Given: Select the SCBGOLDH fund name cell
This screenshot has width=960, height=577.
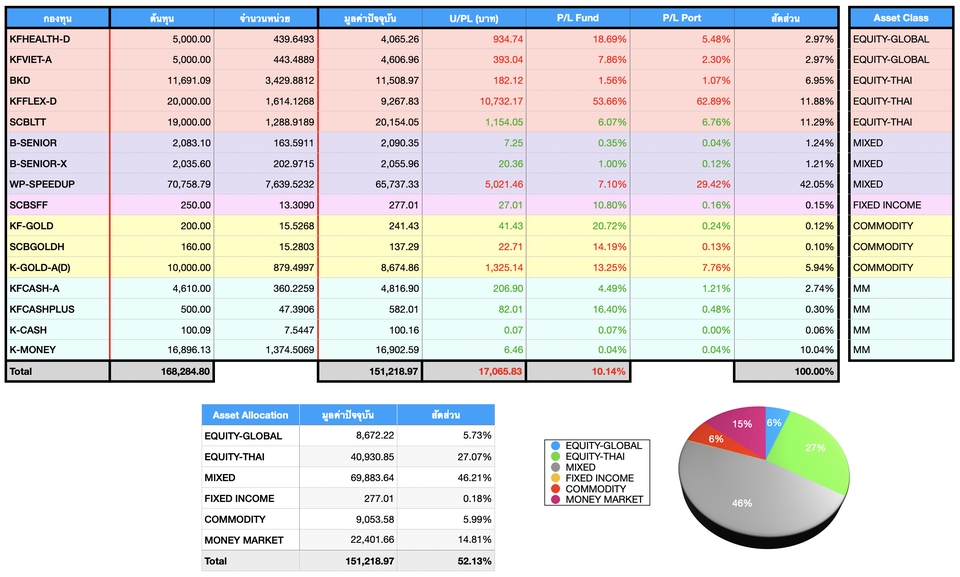Looking at the screenshot, I should [x=58, y=247].
